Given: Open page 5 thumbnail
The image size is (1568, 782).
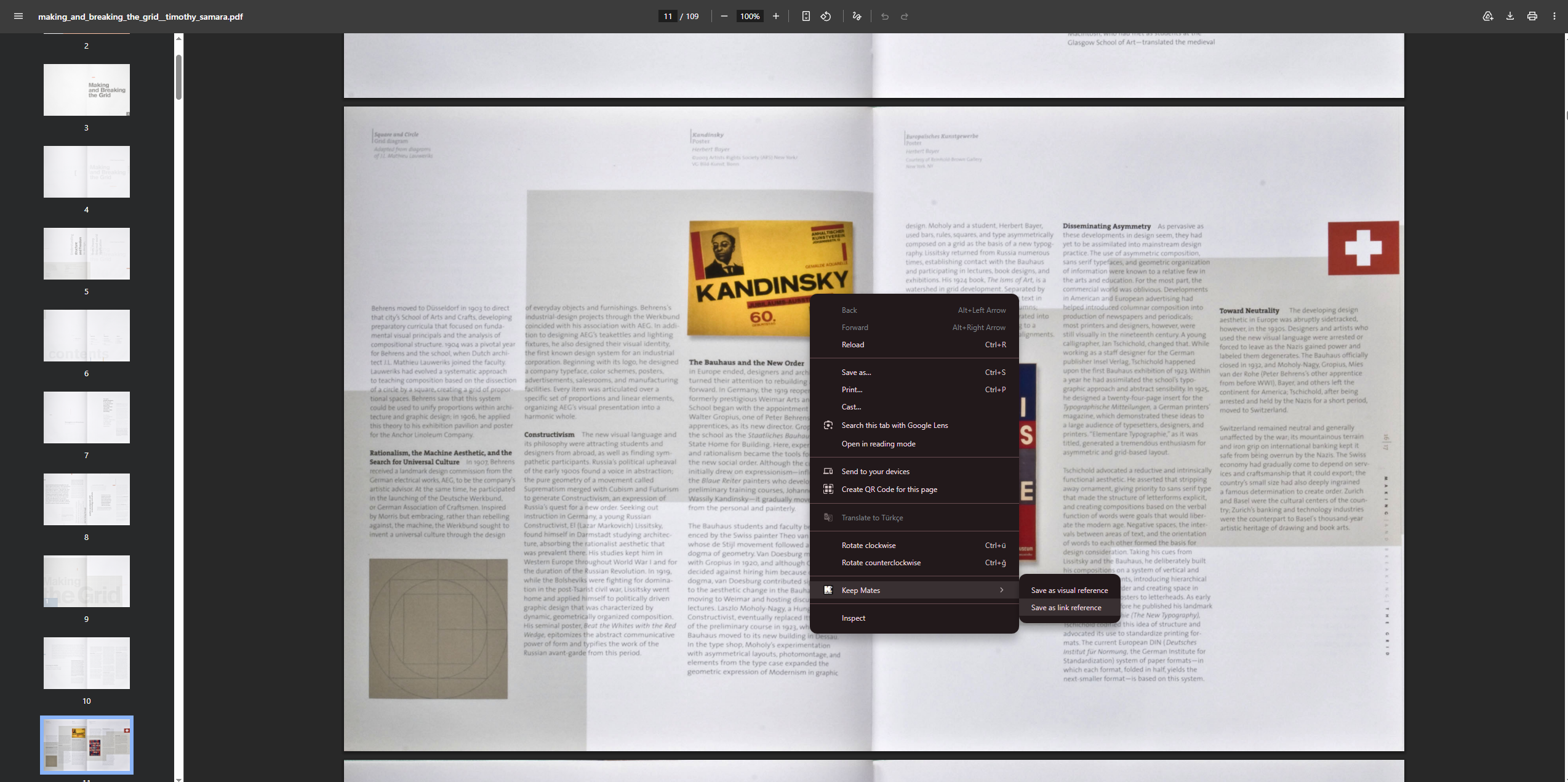Looking at the screenshot, I should (x=87, y=254).
